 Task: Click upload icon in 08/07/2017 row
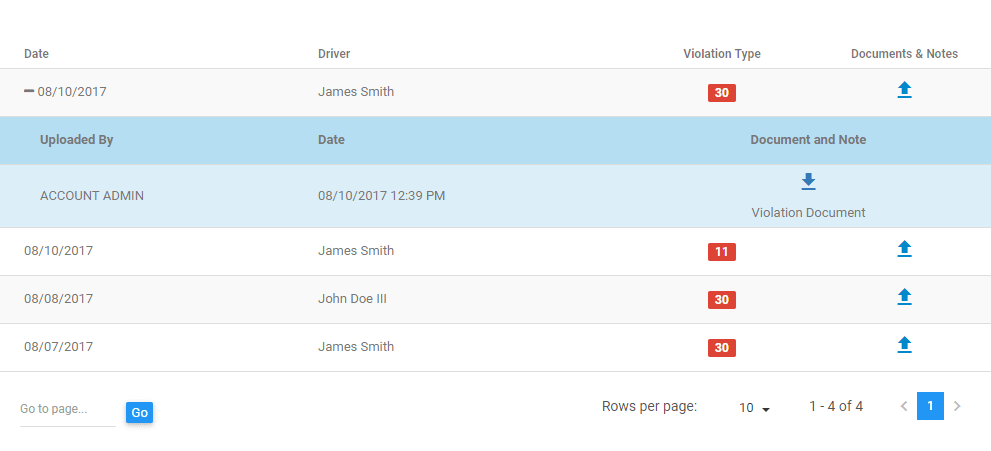[x=904, y=346]
